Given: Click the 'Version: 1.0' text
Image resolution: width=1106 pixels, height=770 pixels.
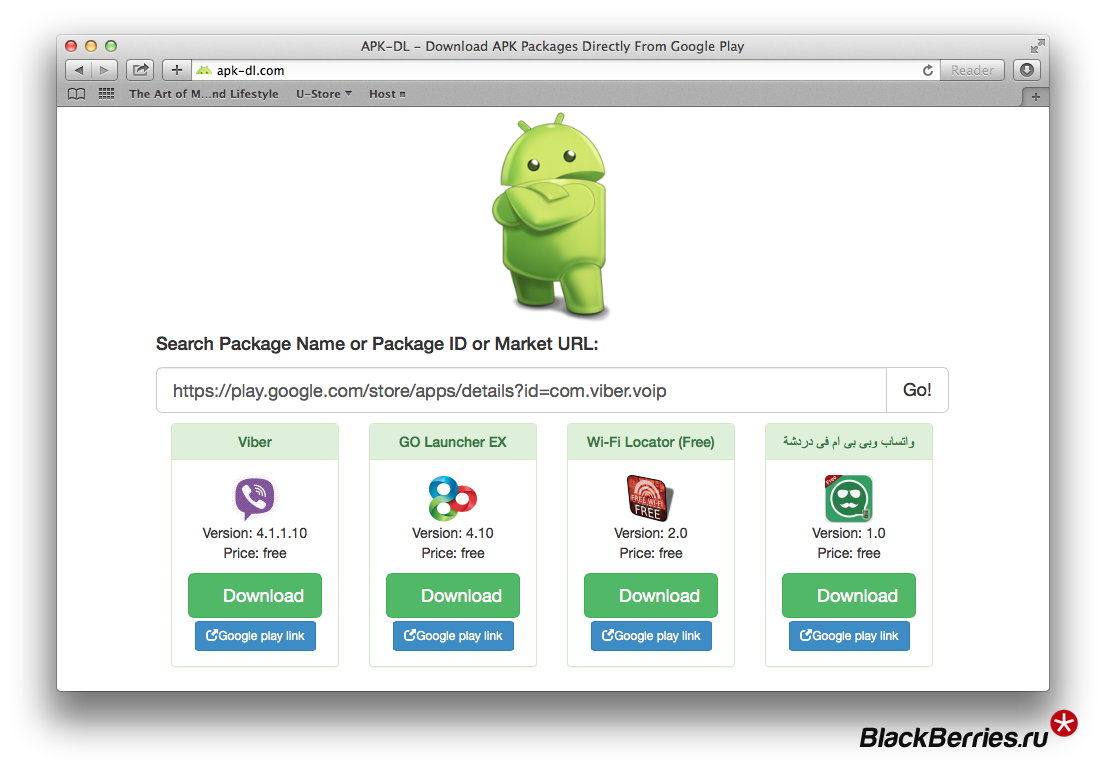Looking at the screenshot, I should point(849,533).
